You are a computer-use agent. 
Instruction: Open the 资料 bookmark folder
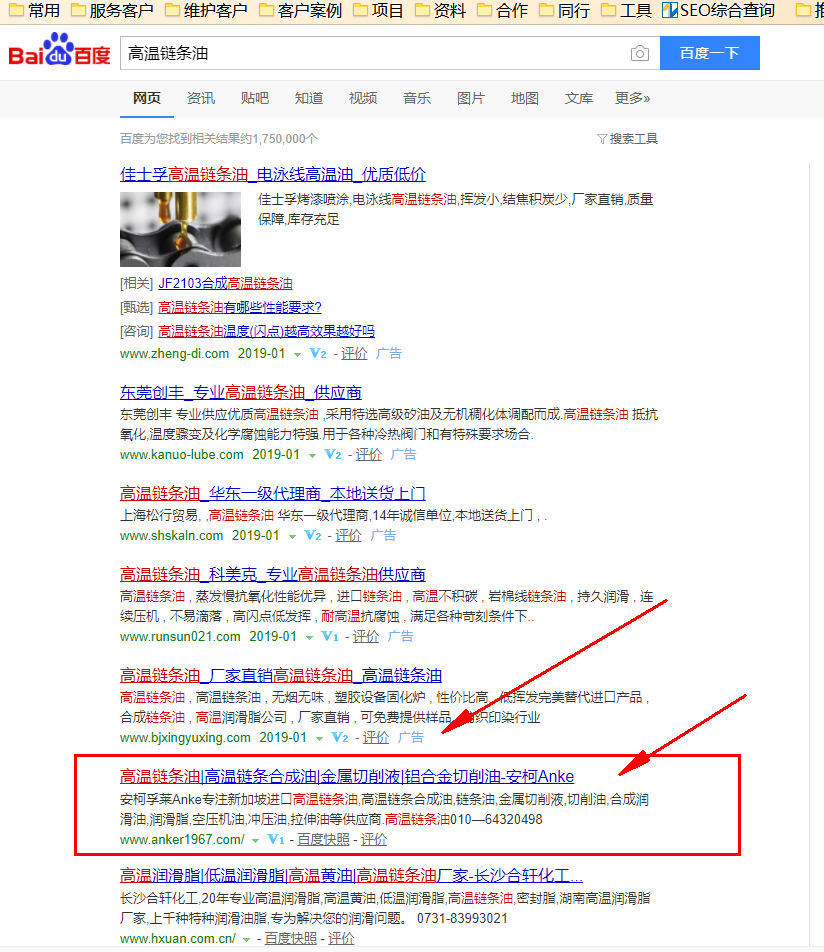tap(441, 10)
